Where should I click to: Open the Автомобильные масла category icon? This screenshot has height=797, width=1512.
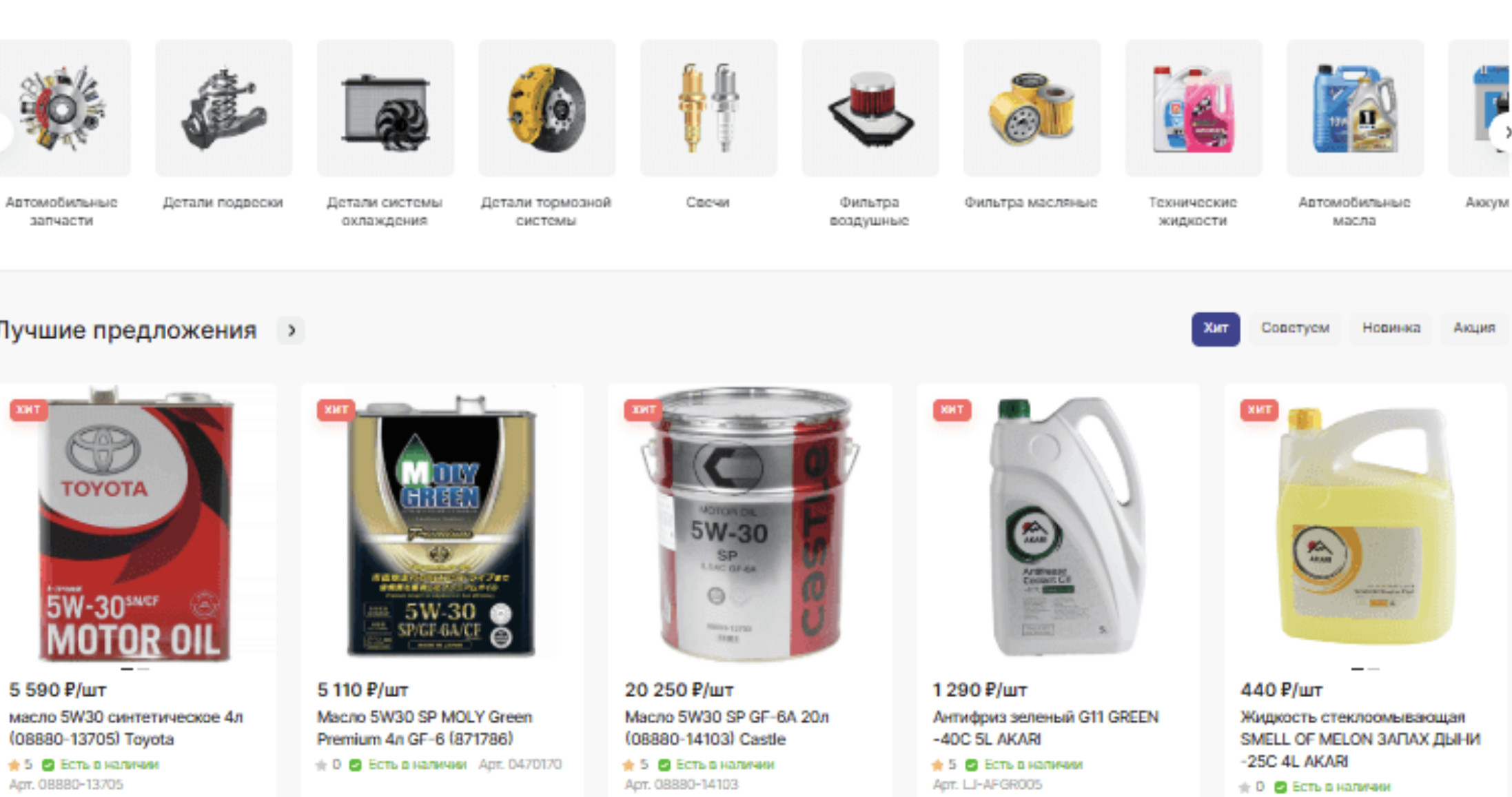click(1355, 108)
